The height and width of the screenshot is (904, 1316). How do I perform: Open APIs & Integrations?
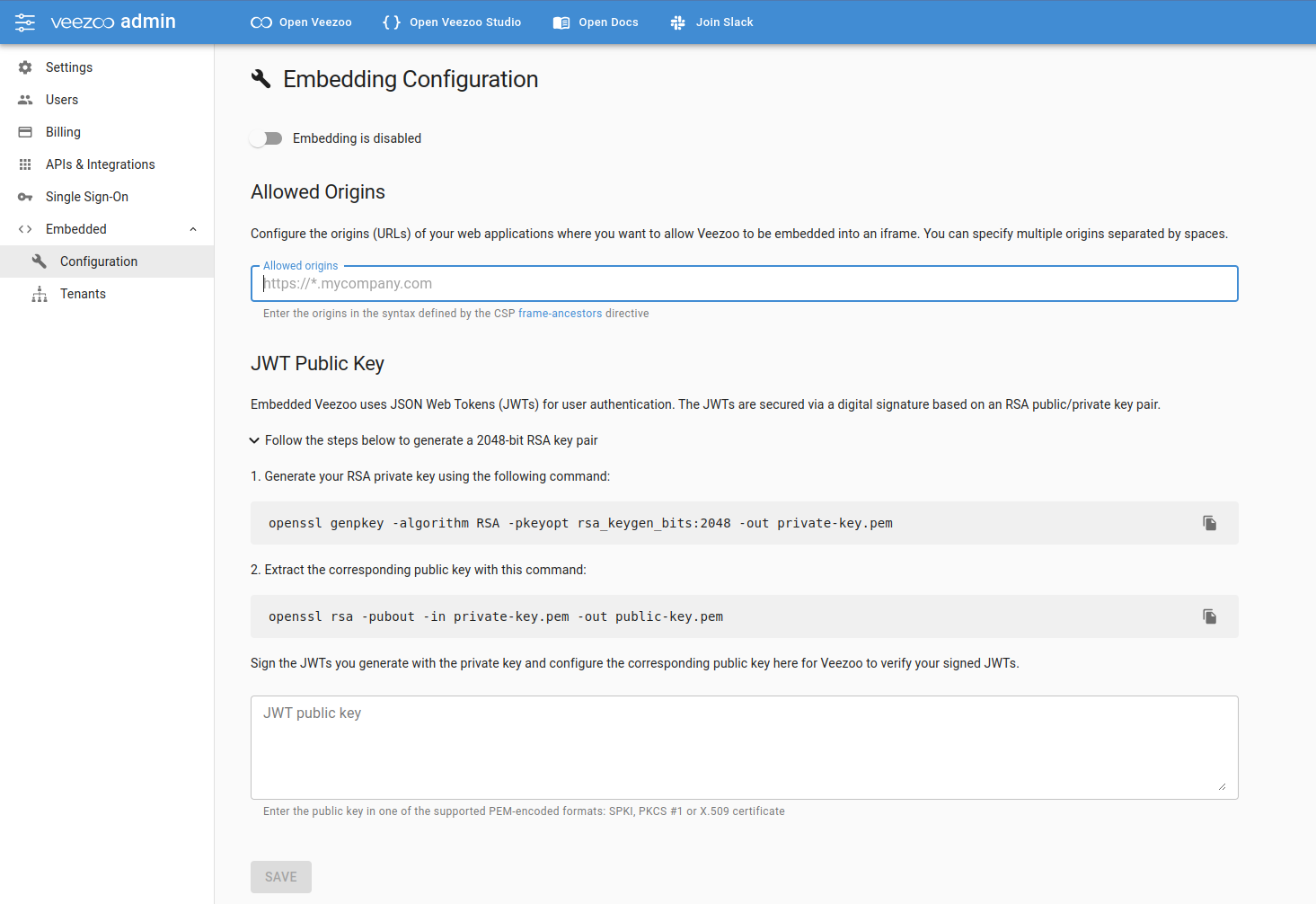(x=107, y=164)
